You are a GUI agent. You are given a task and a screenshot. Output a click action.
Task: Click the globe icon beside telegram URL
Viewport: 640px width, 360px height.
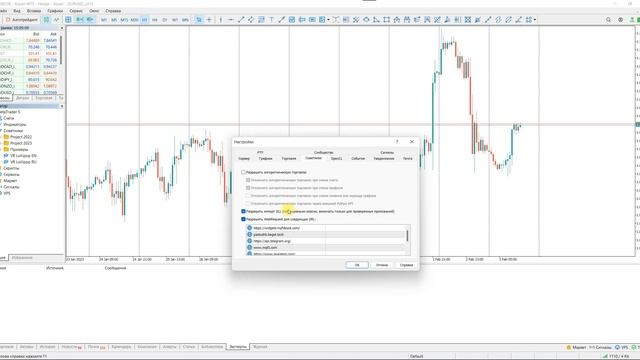[x=249, y=241]
